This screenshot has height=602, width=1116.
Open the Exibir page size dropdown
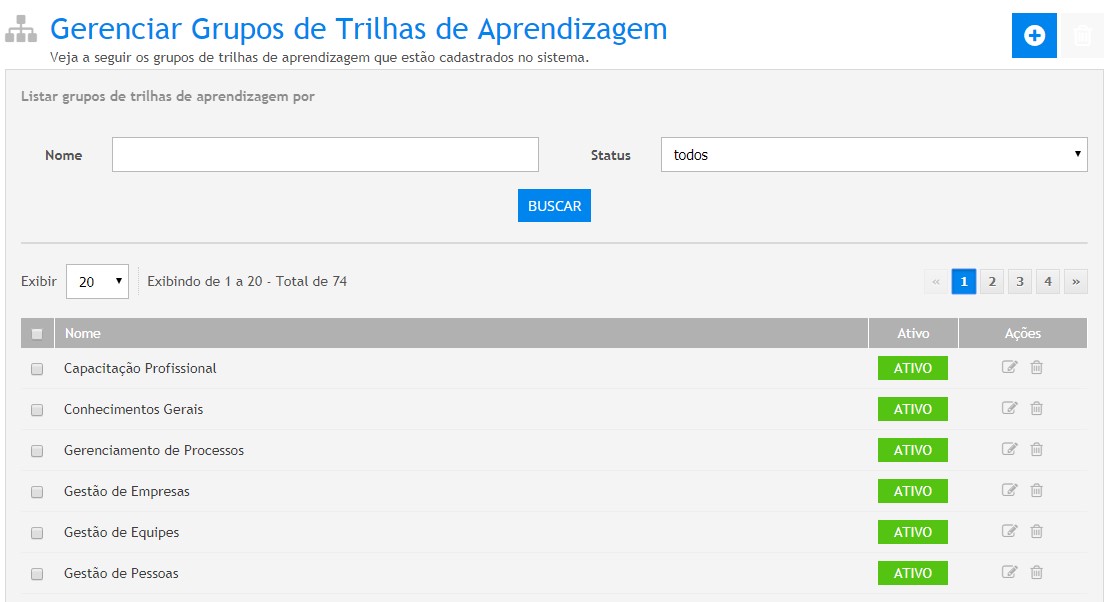98,282
